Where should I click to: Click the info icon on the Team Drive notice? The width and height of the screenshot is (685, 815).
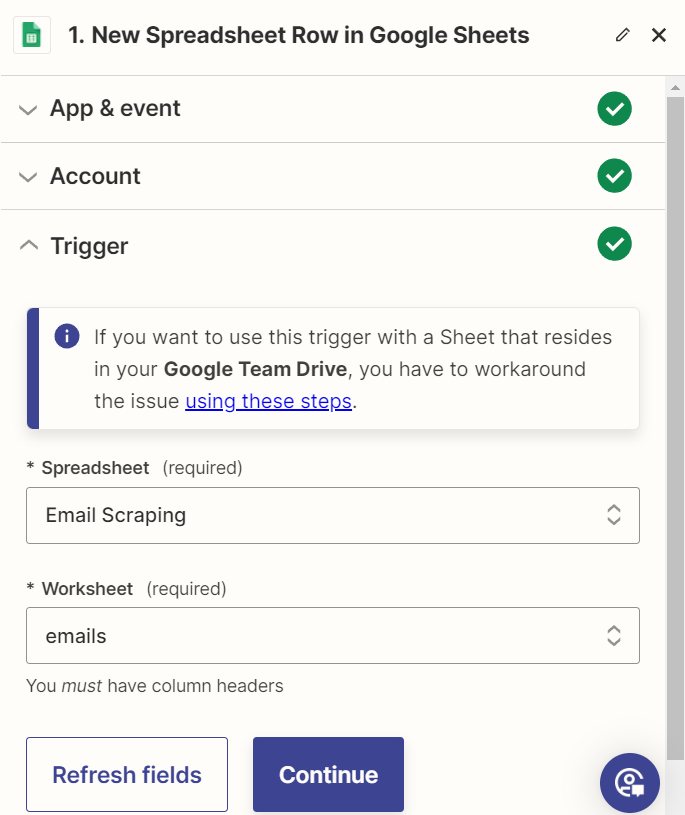click(x=66, y=336)
